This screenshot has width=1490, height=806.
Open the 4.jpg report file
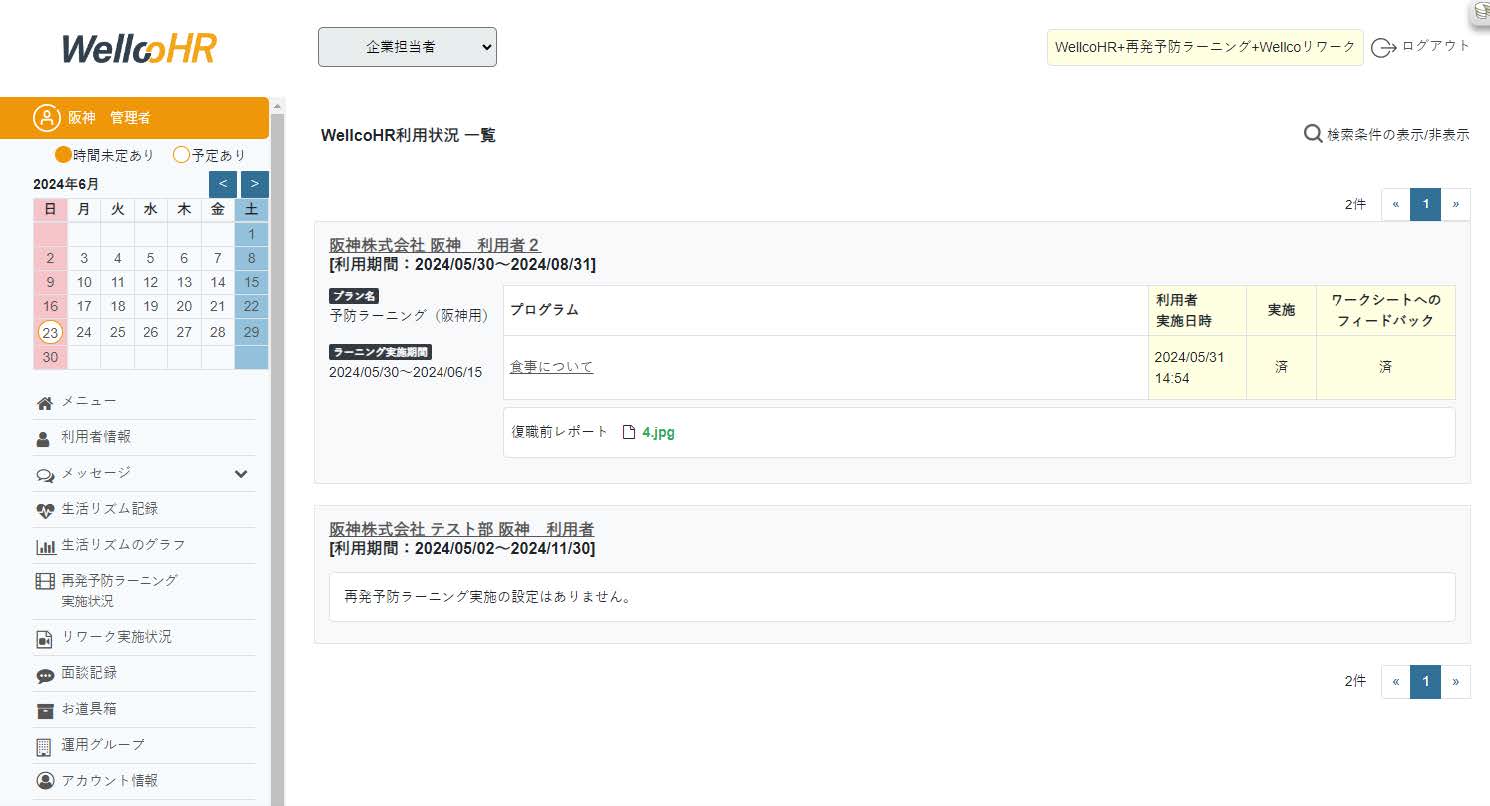658,433
